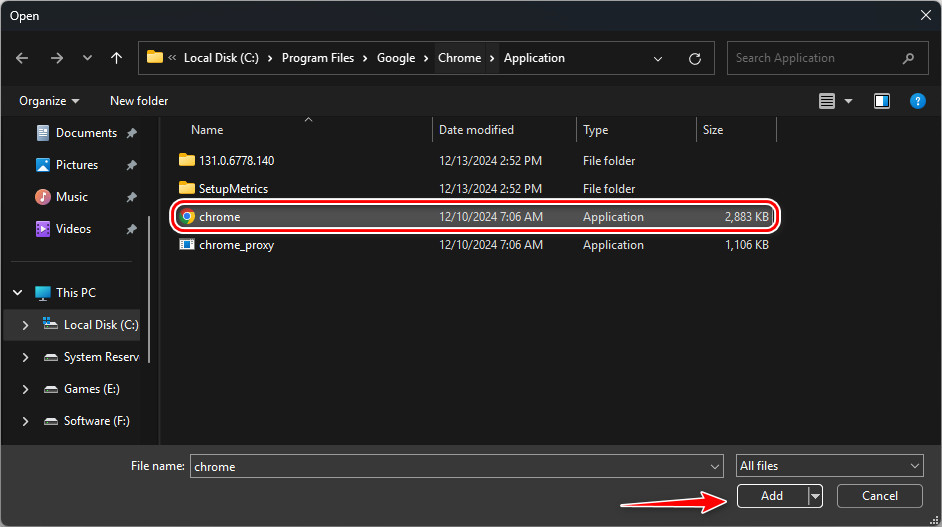
Task: Toggle the preview pane icon
Action: click(x=881, y=101)
